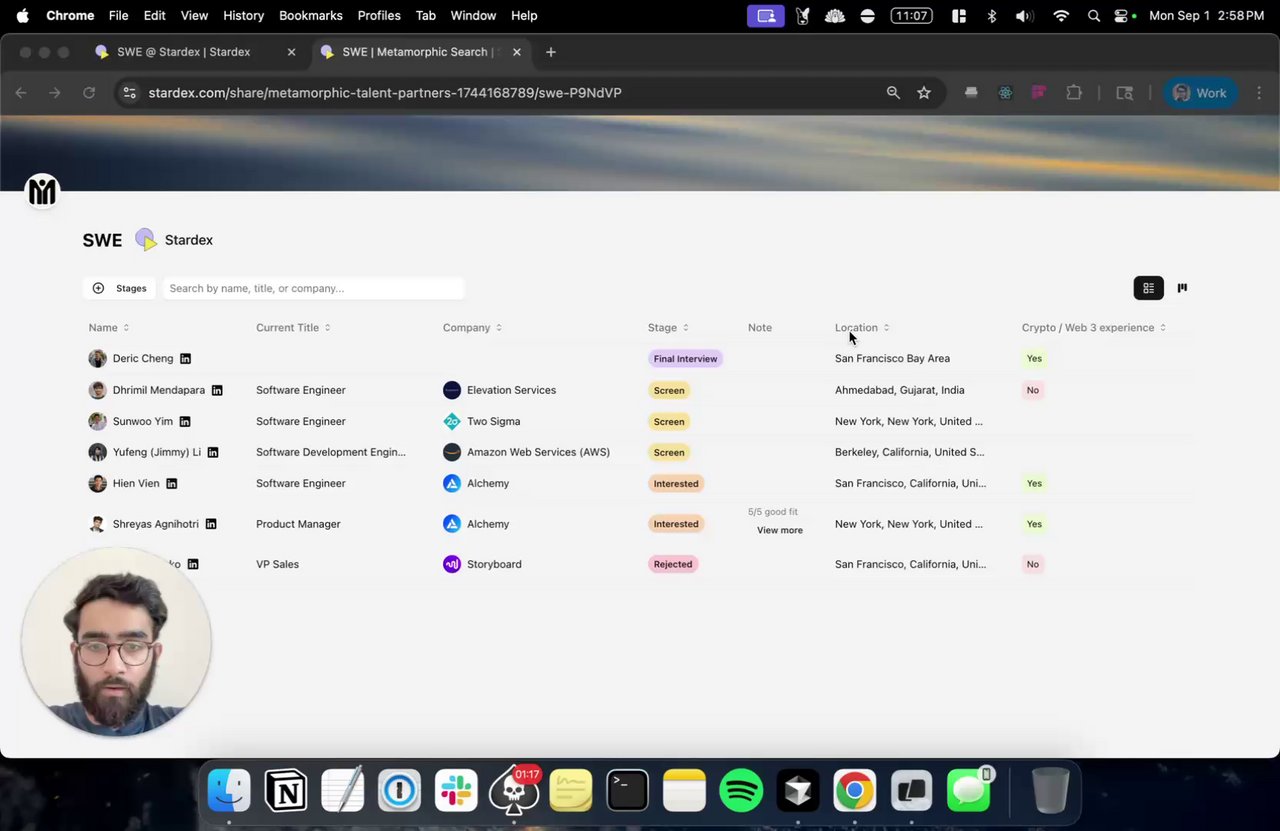
Task: Open Messages from the dock
Action: tap(969, 791)
